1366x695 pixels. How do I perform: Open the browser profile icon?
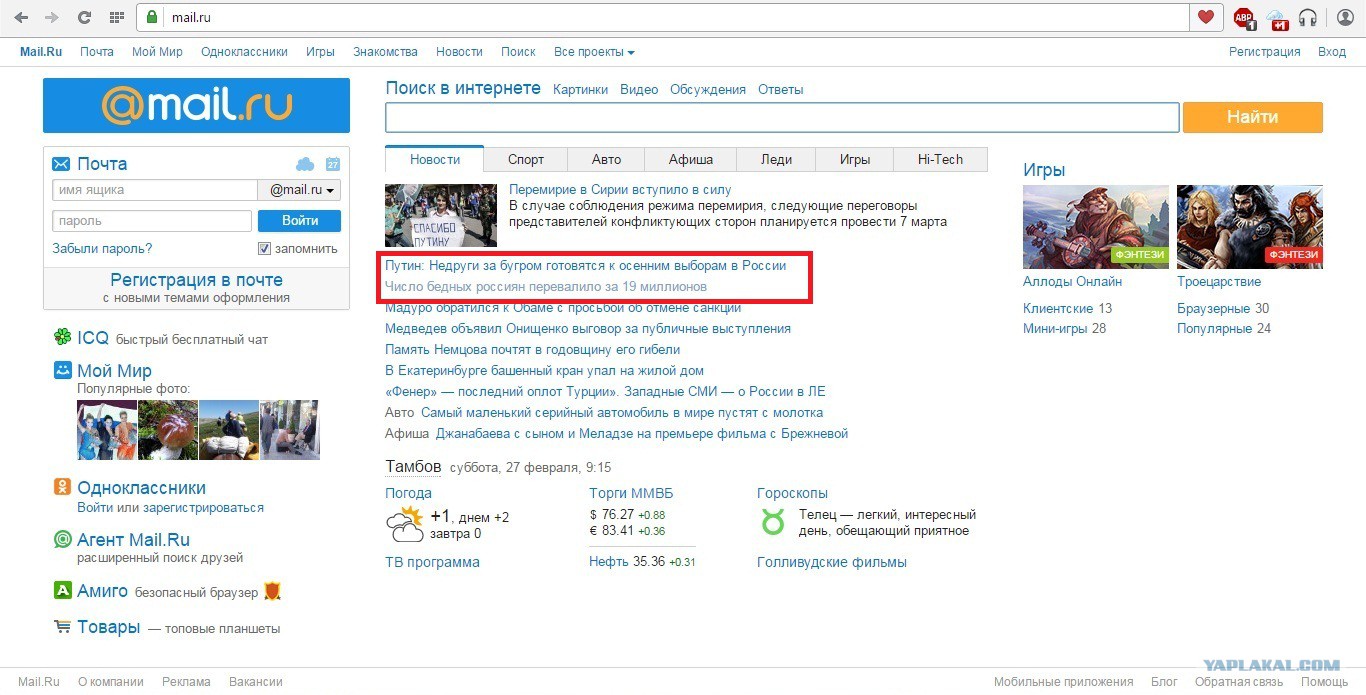tap(1344, 17)
